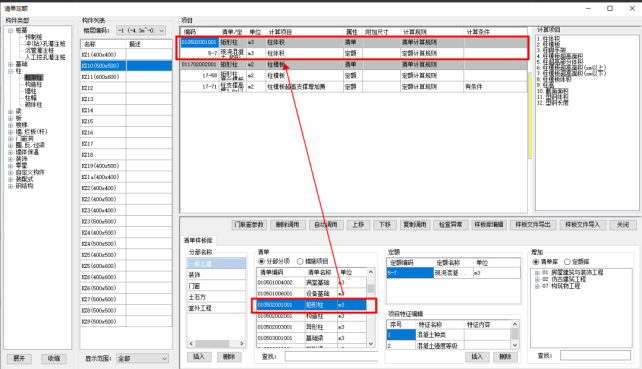Click the 门联窗参数 button
Viewport: 642px width, 369px height.
tap(249, 225)
